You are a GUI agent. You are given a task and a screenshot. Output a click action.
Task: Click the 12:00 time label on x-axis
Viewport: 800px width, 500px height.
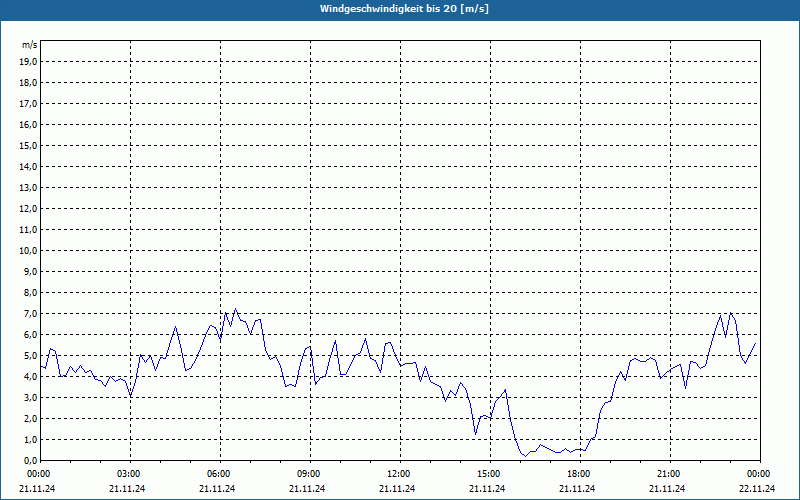pyautogui.click(x=398, y=474)
